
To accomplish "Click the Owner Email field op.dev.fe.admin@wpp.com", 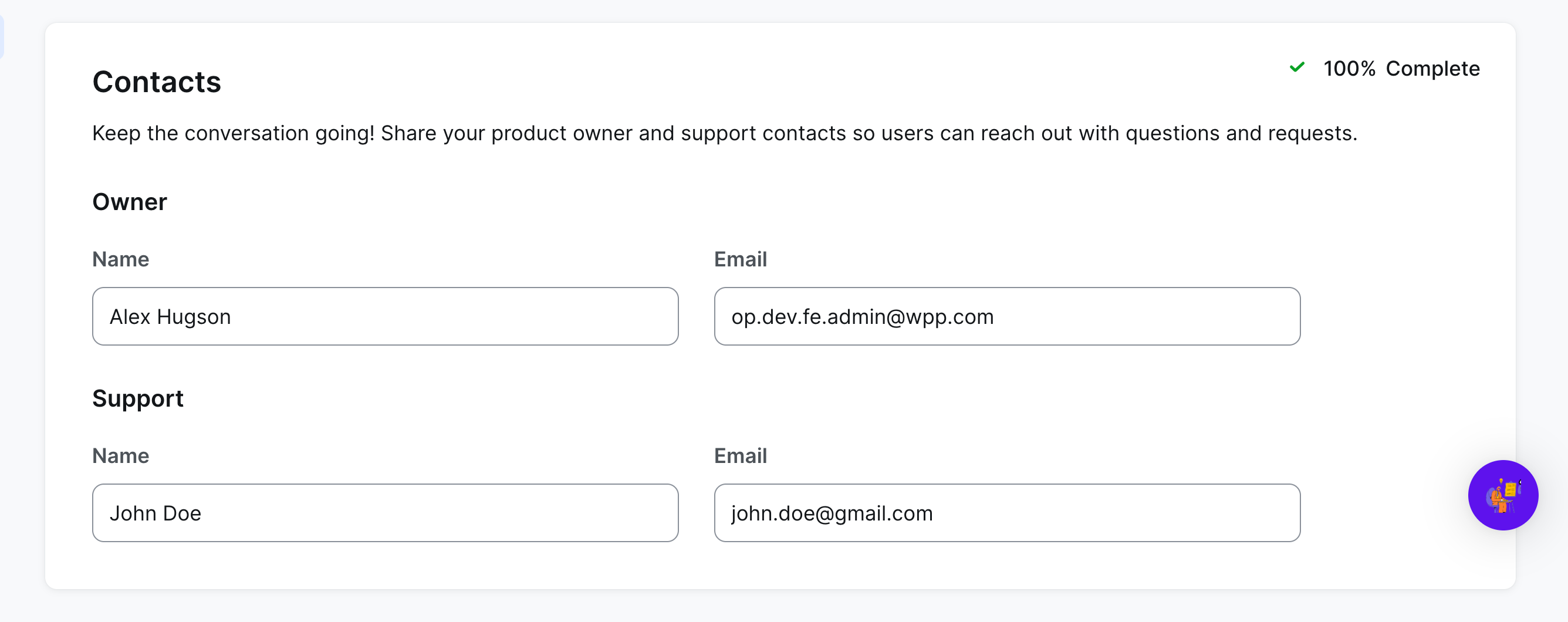I will (1007, 316).
